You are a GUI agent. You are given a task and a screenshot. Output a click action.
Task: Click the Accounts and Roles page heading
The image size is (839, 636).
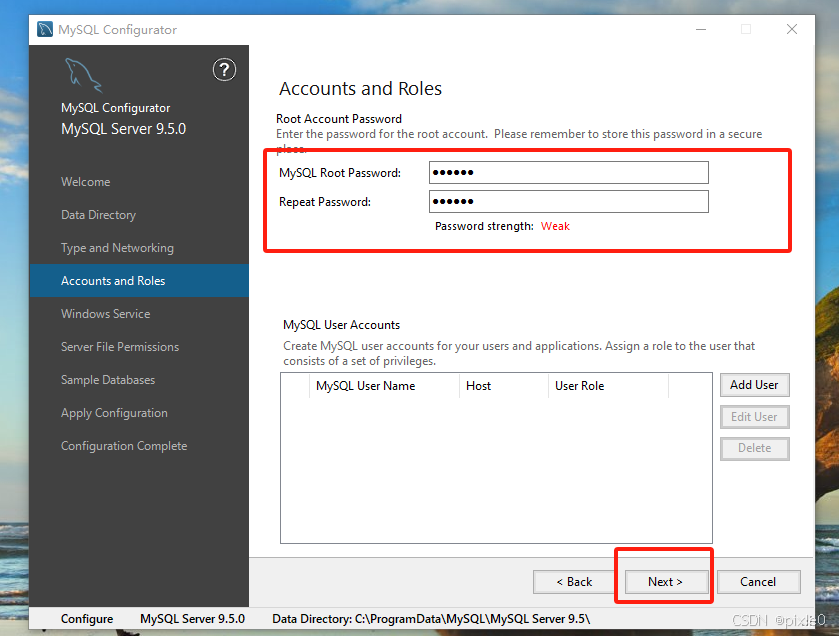[x=361, y=88]
